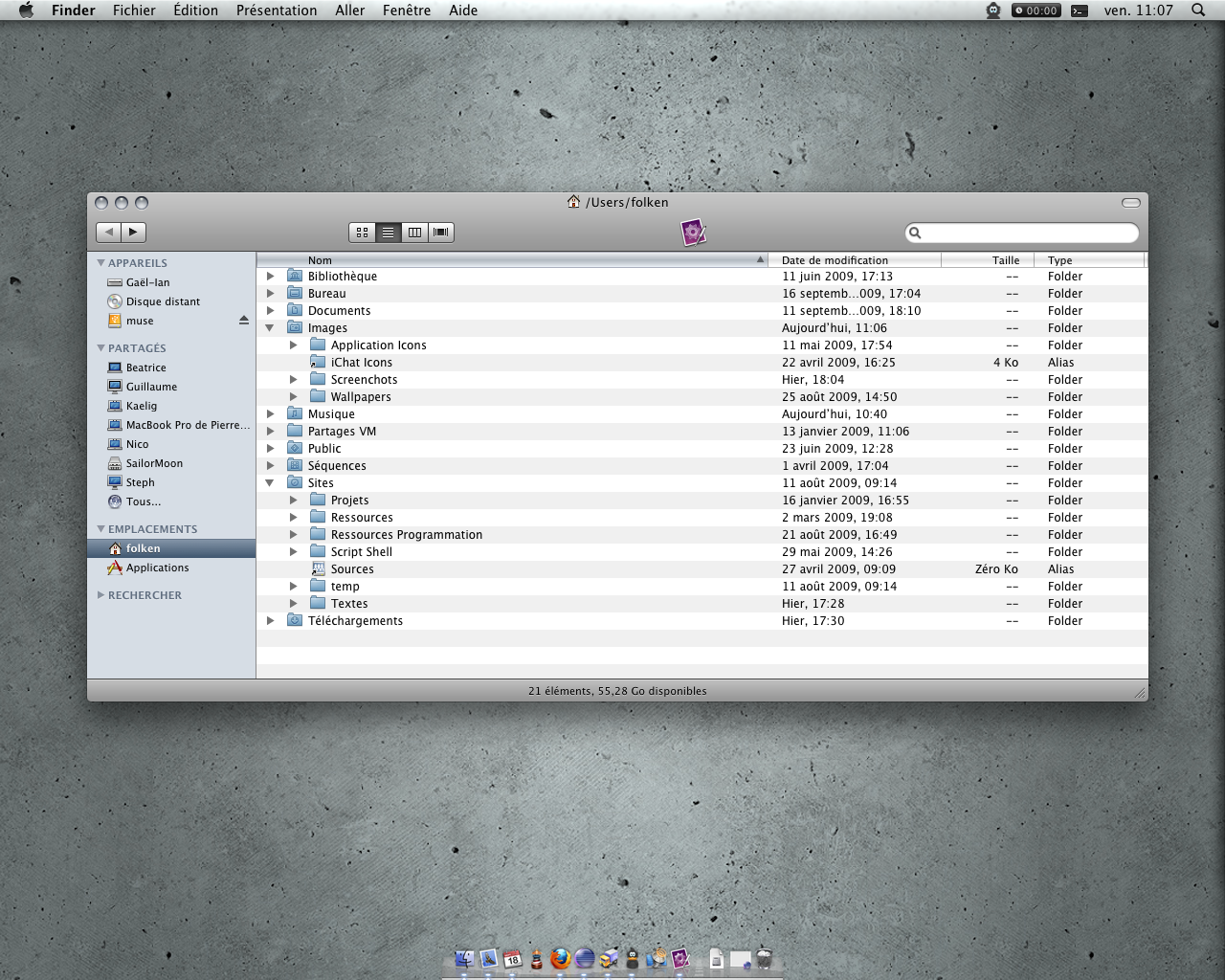This screenshot has width=1225, height=980.
Task: Open the Fichier menu
Action: 134,11
